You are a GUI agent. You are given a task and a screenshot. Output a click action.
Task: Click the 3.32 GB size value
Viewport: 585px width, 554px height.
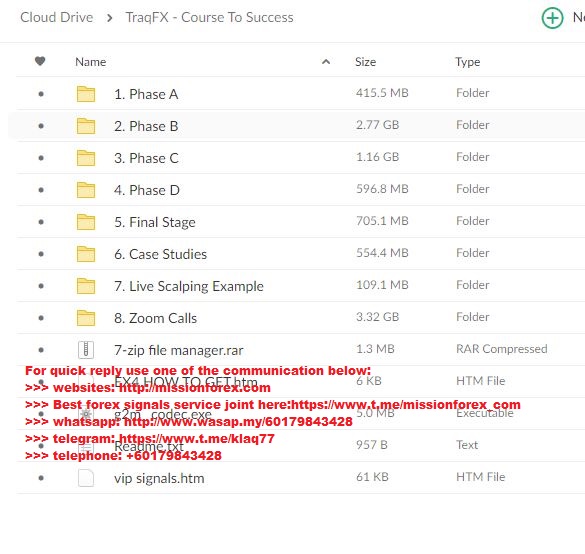(377, 317)
